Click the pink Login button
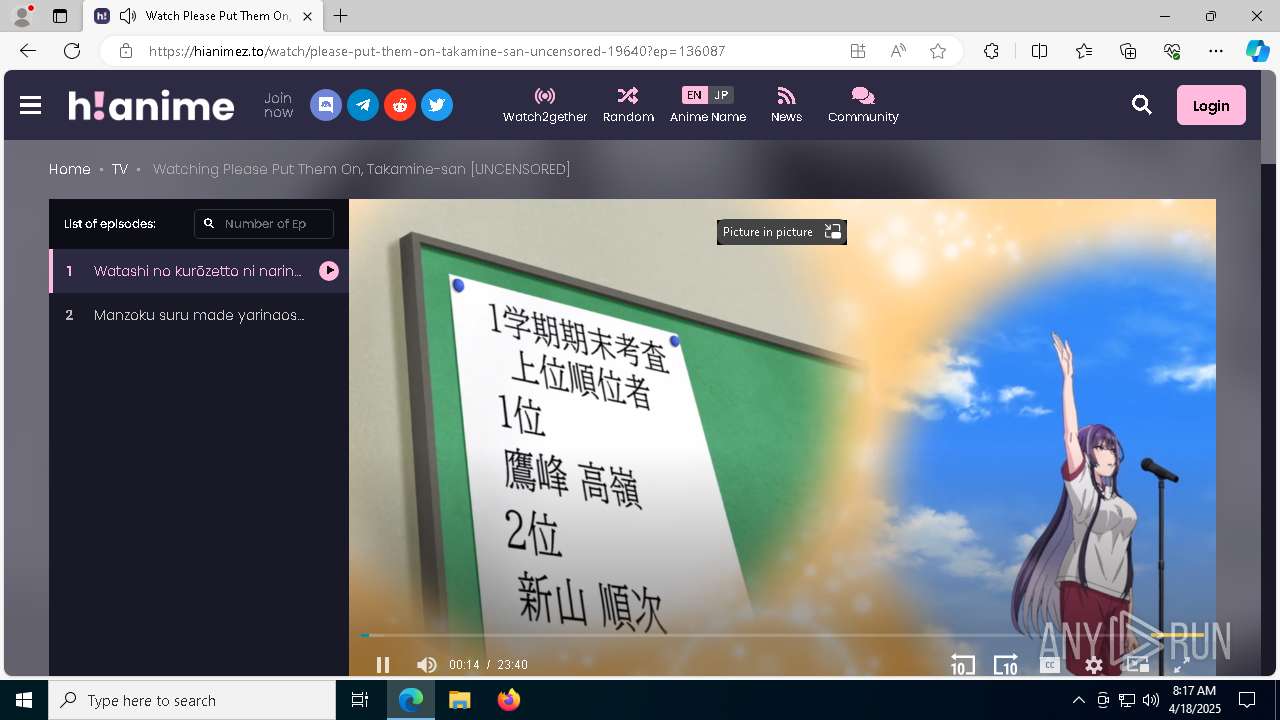Screen dimensions: 1280x720 (1211, 105)
